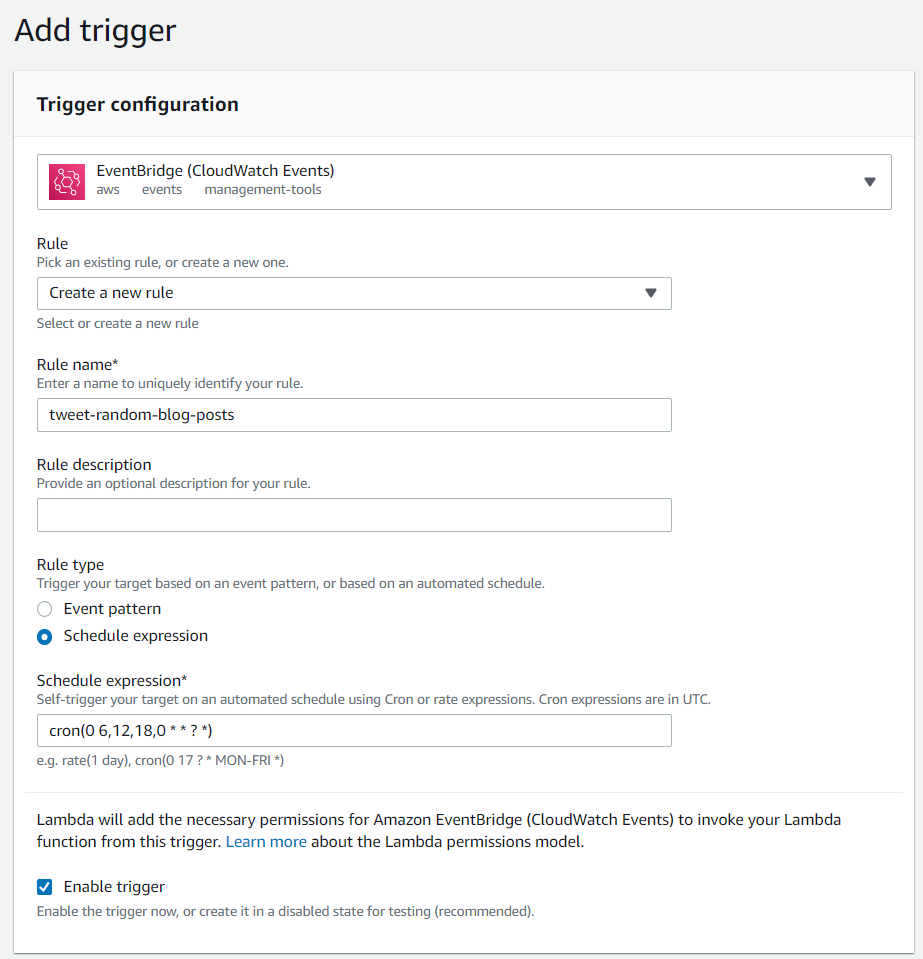923x959 pixels.
Task: Click the aws tag under EventBridge
Action: [108, 190]
